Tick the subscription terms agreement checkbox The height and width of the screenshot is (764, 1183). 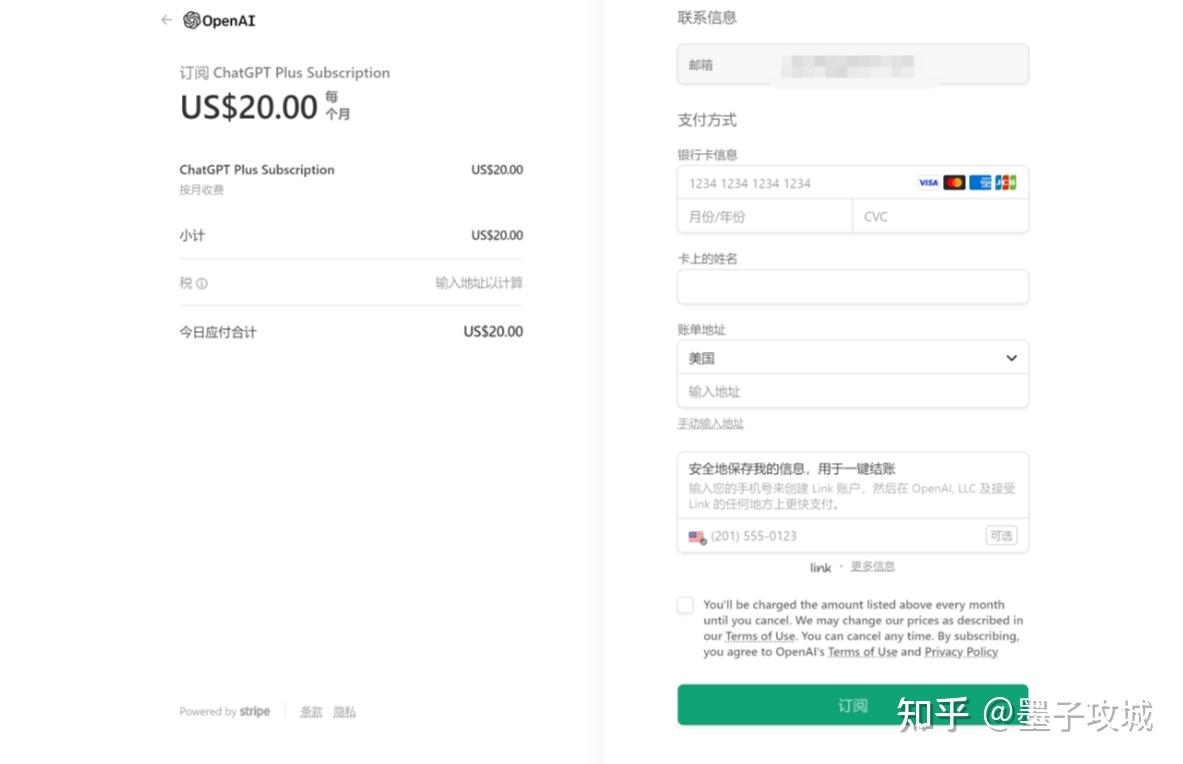pyautogui.click(x=685, y=605)
